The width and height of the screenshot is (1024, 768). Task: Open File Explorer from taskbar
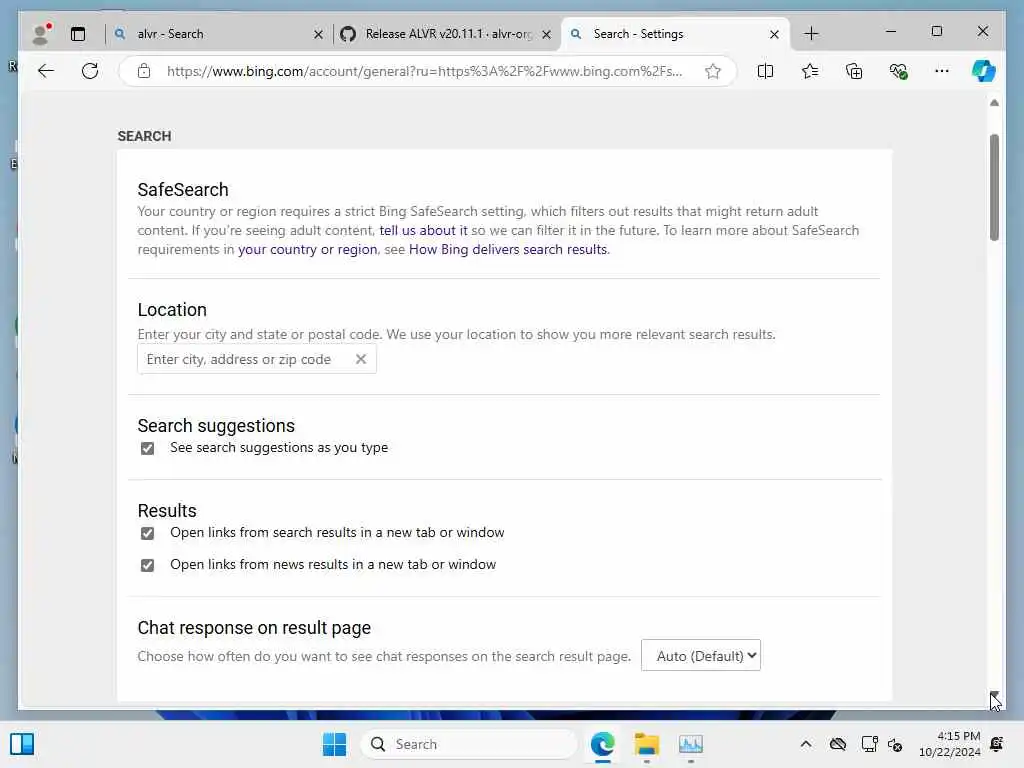tap(647, 744)
